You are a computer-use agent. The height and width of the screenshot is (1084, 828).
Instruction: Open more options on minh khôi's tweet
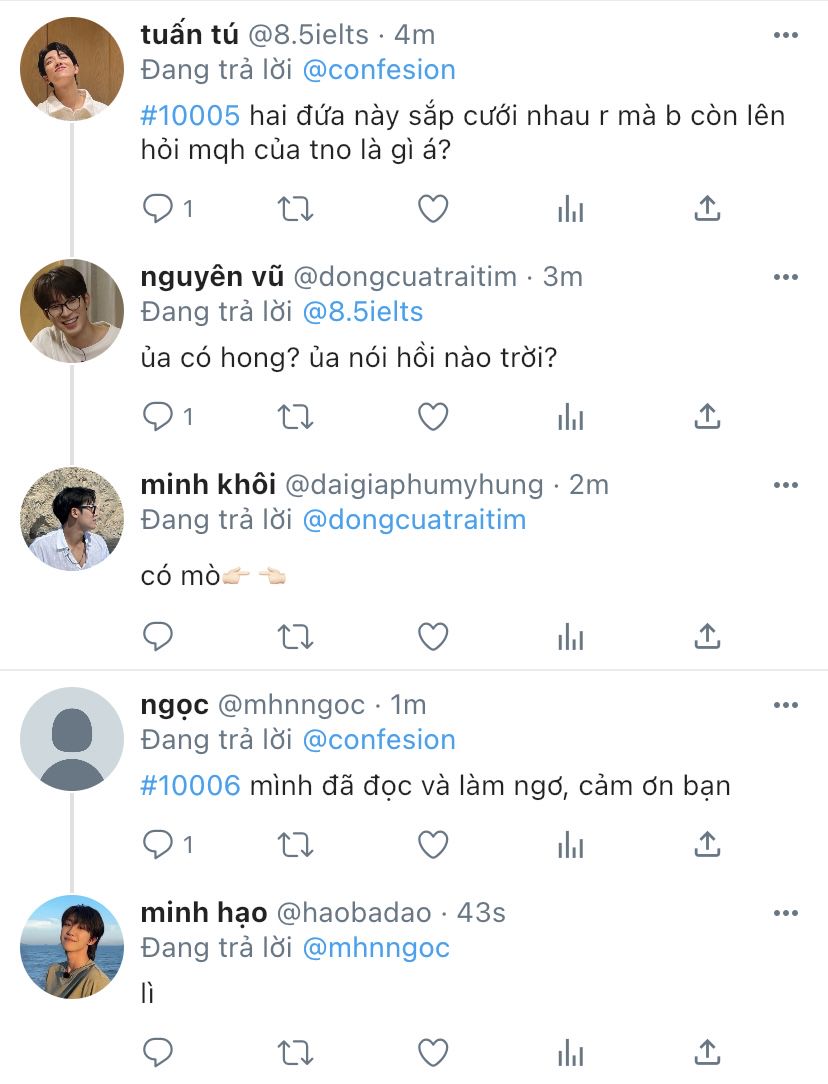[786, 485]
